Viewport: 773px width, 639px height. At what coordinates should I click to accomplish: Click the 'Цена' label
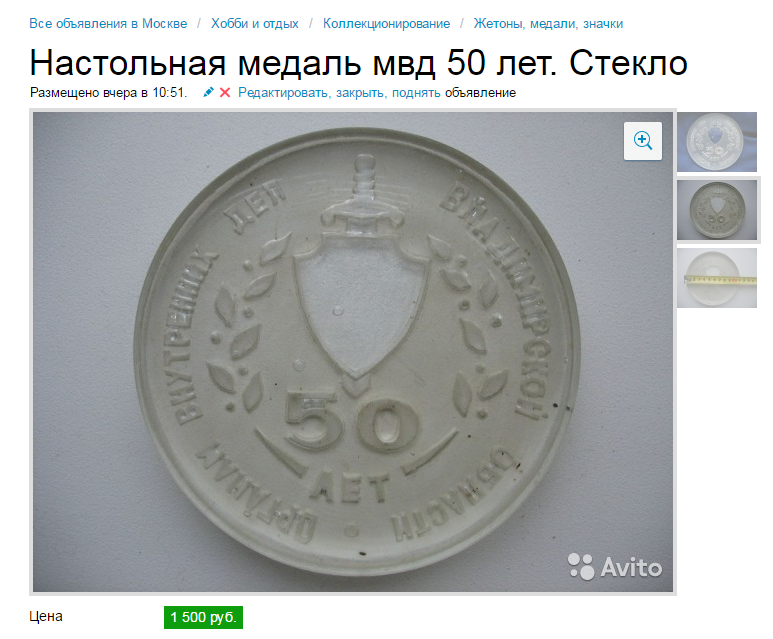point(46,616)
